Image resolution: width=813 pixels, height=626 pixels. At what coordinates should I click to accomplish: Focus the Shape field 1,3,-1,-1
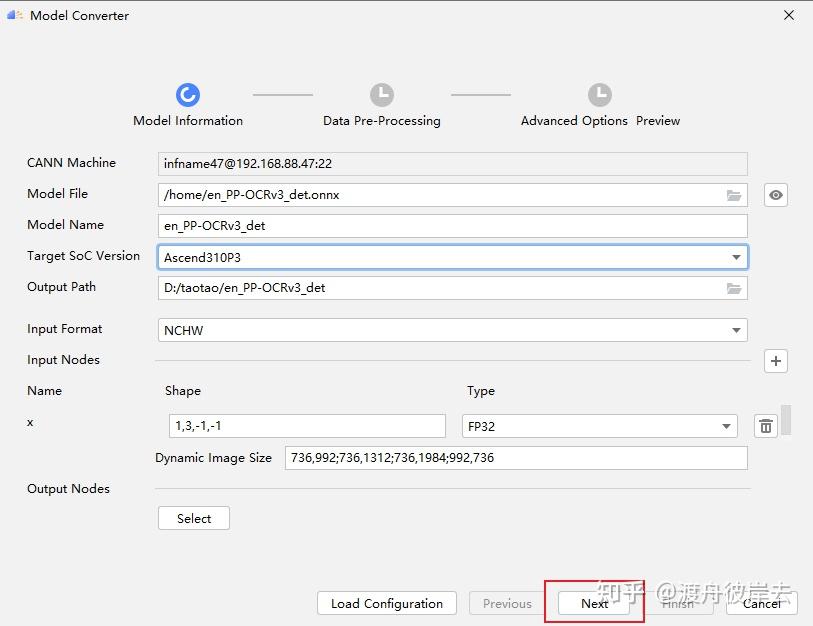pos(307,426)
